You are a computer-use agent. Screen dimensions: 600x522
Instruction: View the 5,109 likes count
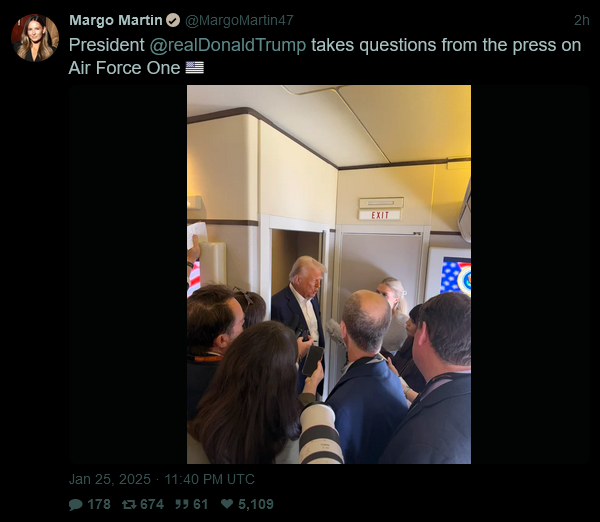(256, 504)
